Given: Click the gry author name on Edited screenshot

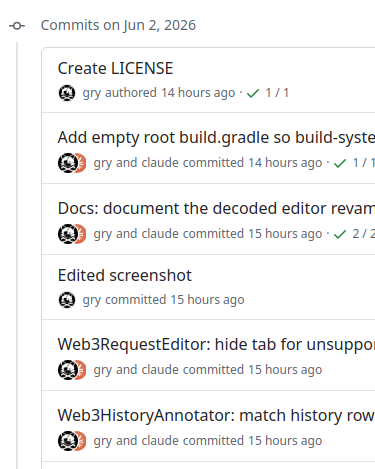Looking at the screenshot, I should click(92, 300).
